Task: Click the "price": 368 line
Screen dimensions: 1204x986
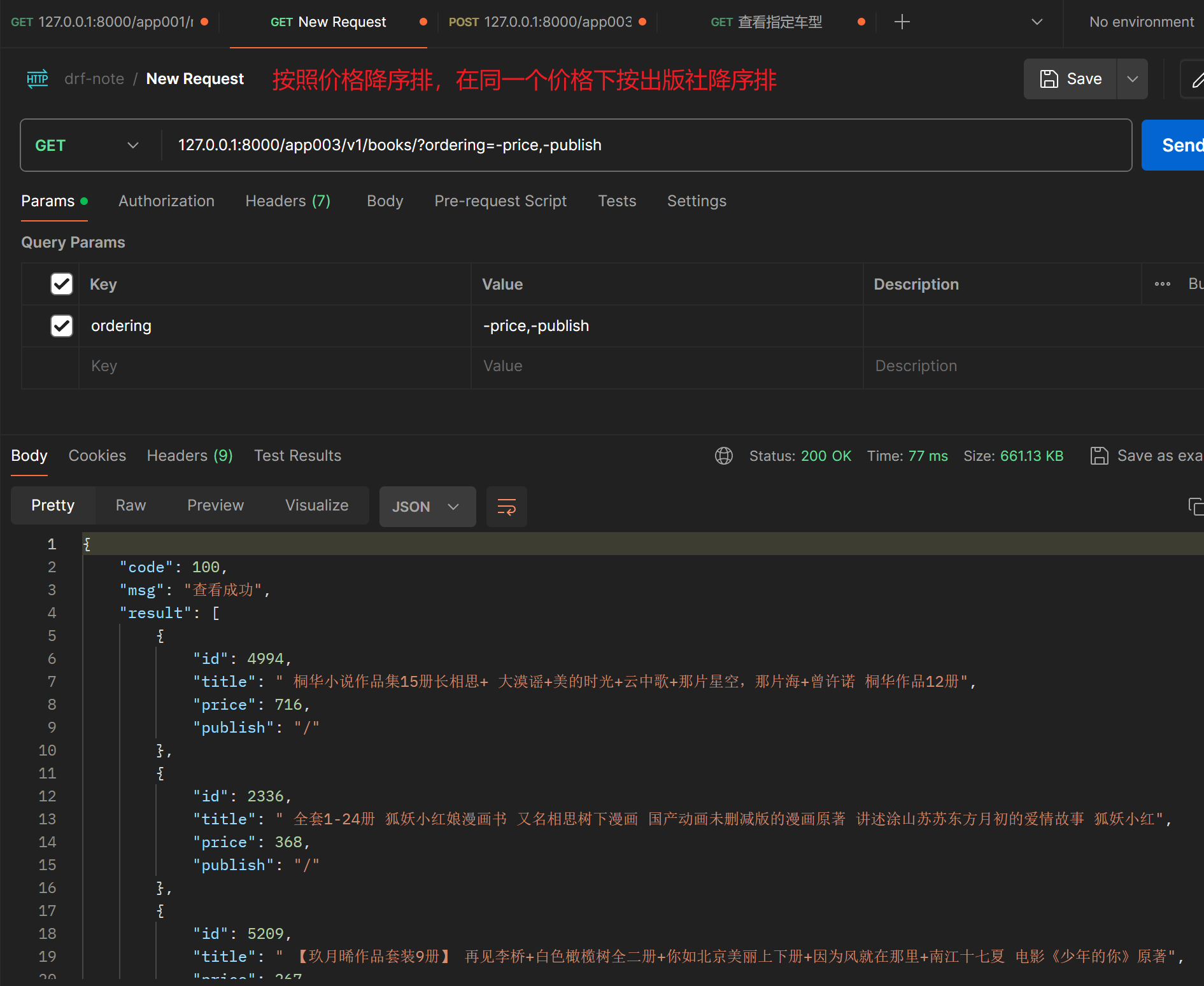Action: click(251, 842)
